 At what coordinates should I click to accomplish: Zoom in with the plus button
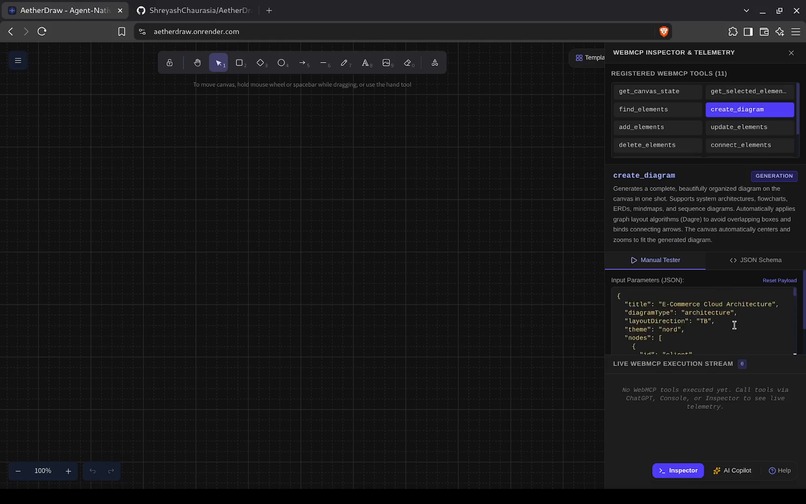68,471
